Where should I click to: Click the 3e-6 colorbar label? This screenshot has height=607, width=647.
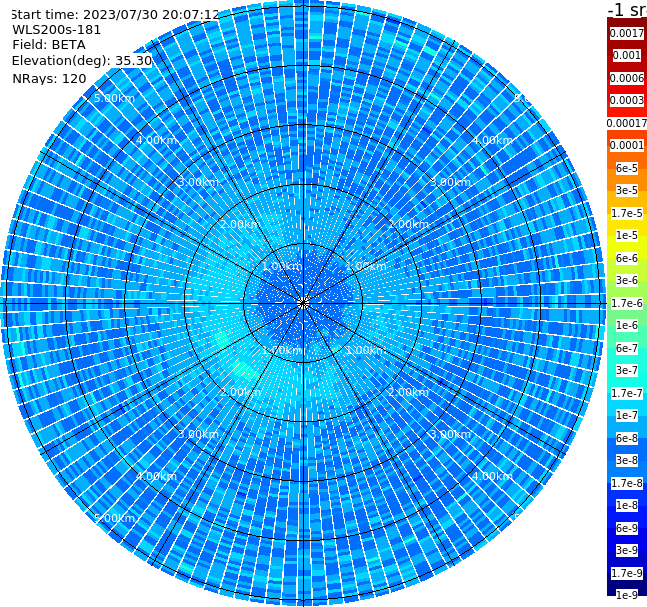pos(626,280)
